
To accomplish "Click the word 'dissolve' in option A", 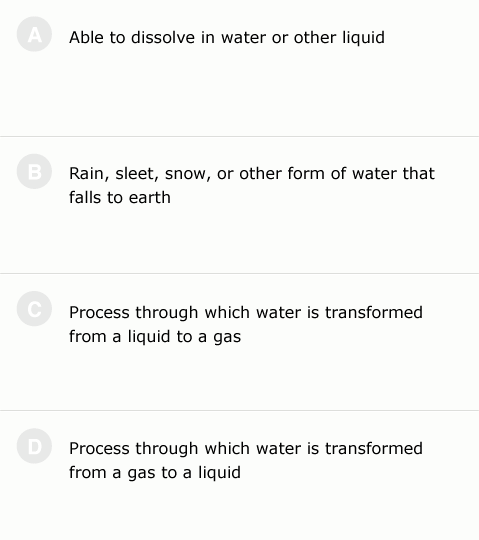I will click(163, 37).
